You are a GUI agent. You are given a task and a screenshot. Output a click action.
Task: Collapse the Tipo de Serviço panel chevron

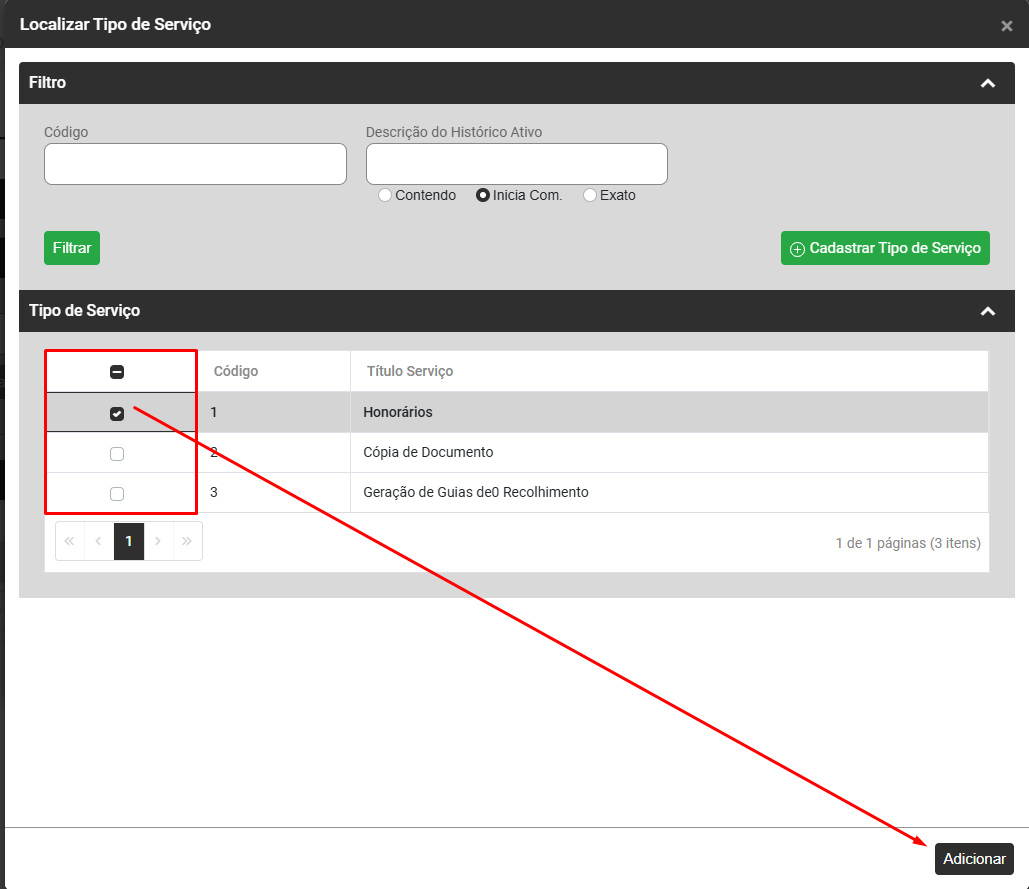click(x=988, y=311)
